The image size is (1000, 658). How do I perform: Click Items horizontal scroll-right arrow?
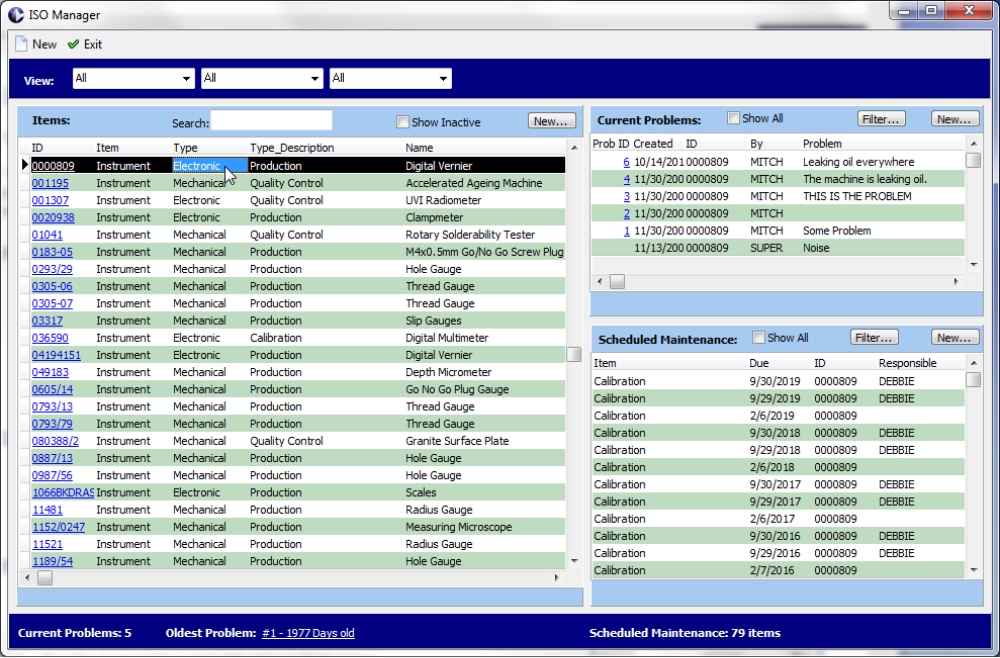[557, 578]
